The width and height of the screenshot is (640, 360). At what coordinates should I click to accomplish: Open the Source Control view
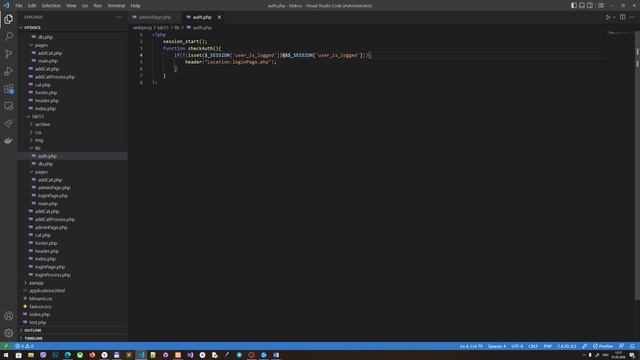(9, 53)
